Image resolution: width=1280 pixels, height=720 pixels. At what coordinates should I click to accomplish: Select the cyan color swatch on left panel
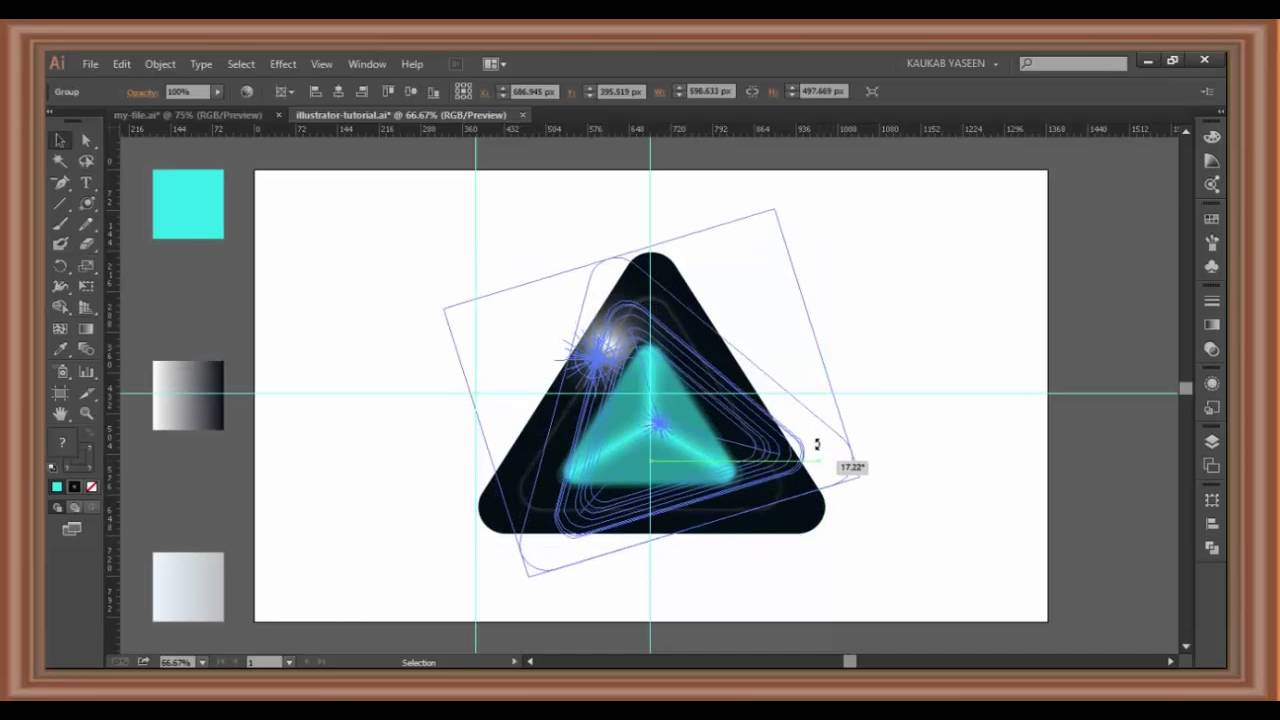(x=188, y=205)
